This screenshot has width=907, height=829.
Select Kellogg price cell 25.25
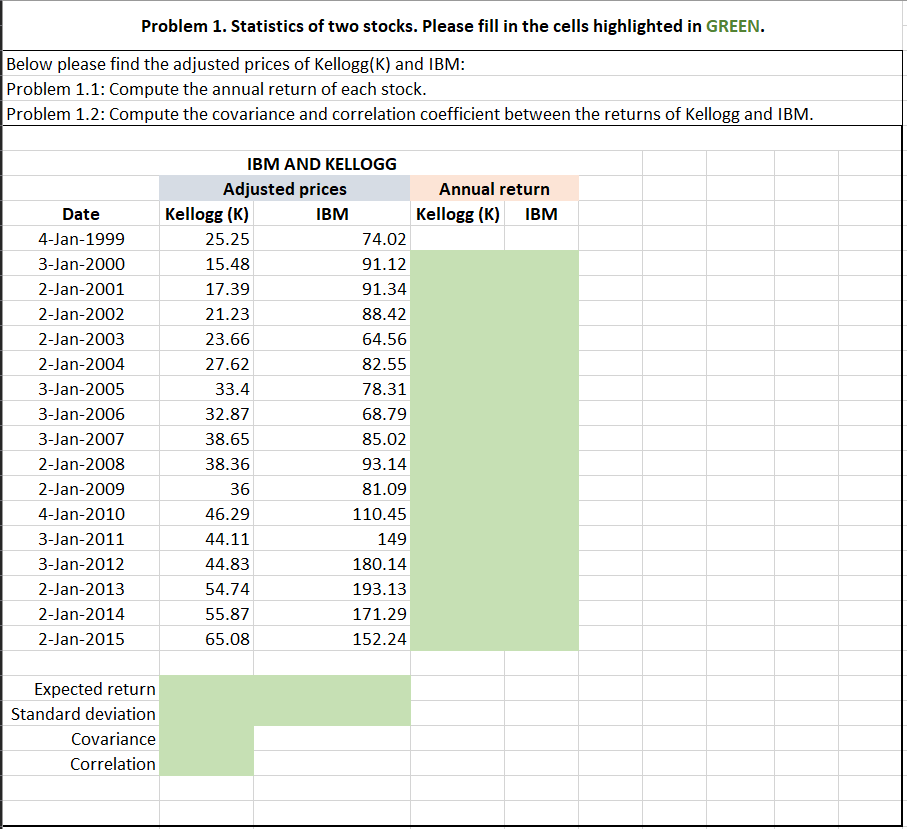tap(207, 238)
